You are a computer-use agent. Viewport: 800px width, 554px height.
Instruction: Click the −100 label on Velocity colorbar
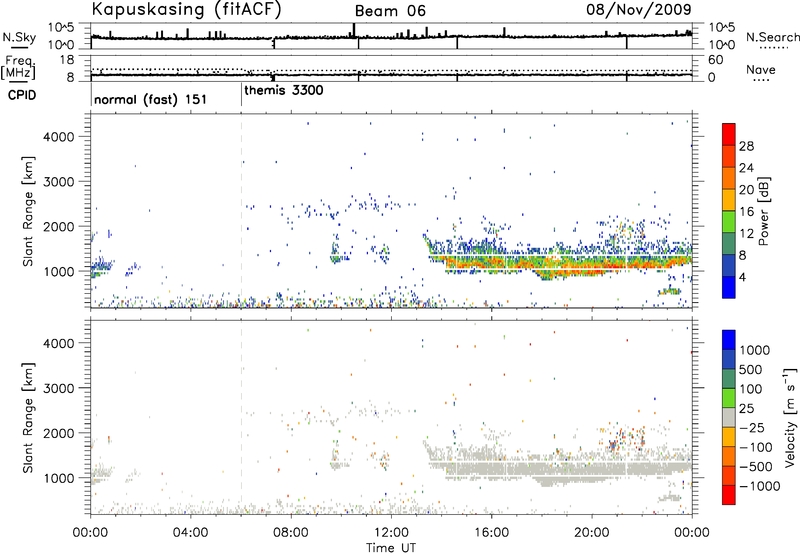click(x=756, y=447)
